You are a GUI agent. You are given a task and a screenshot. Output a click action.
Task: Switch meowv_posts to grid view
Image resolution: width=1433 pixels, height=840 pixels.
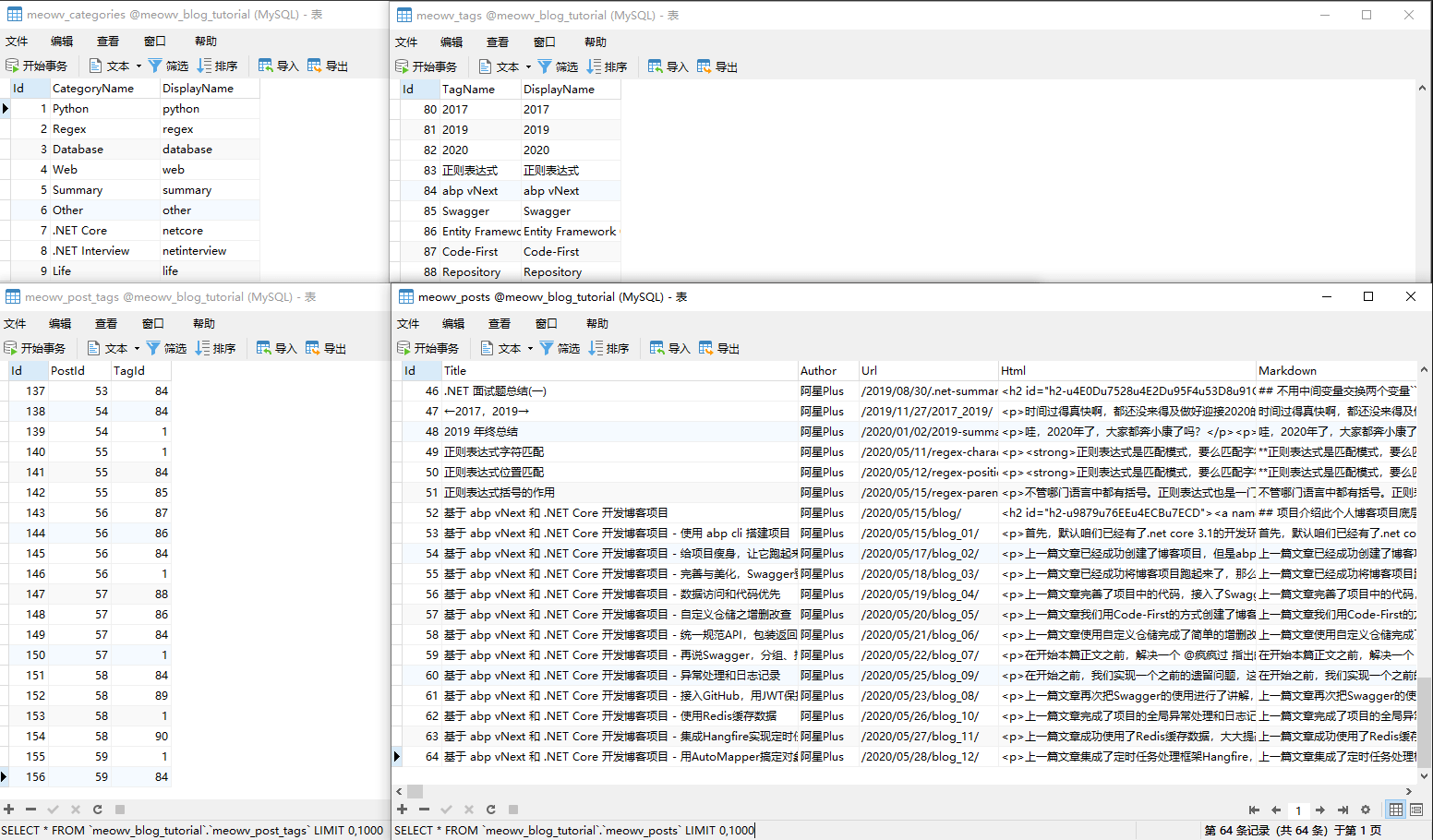(x=1395, y=810)
